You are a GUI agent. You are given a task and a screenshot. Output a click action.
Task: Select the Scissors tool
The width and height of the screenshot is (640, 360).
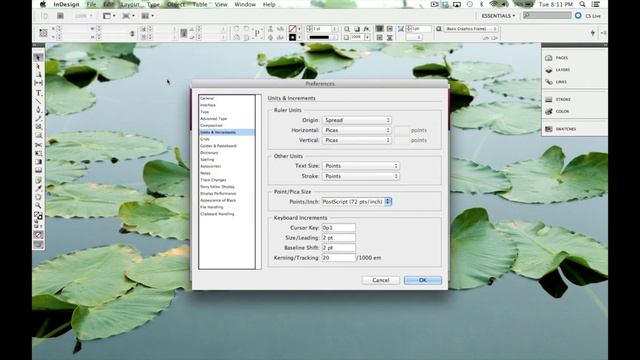pos(38,145)
